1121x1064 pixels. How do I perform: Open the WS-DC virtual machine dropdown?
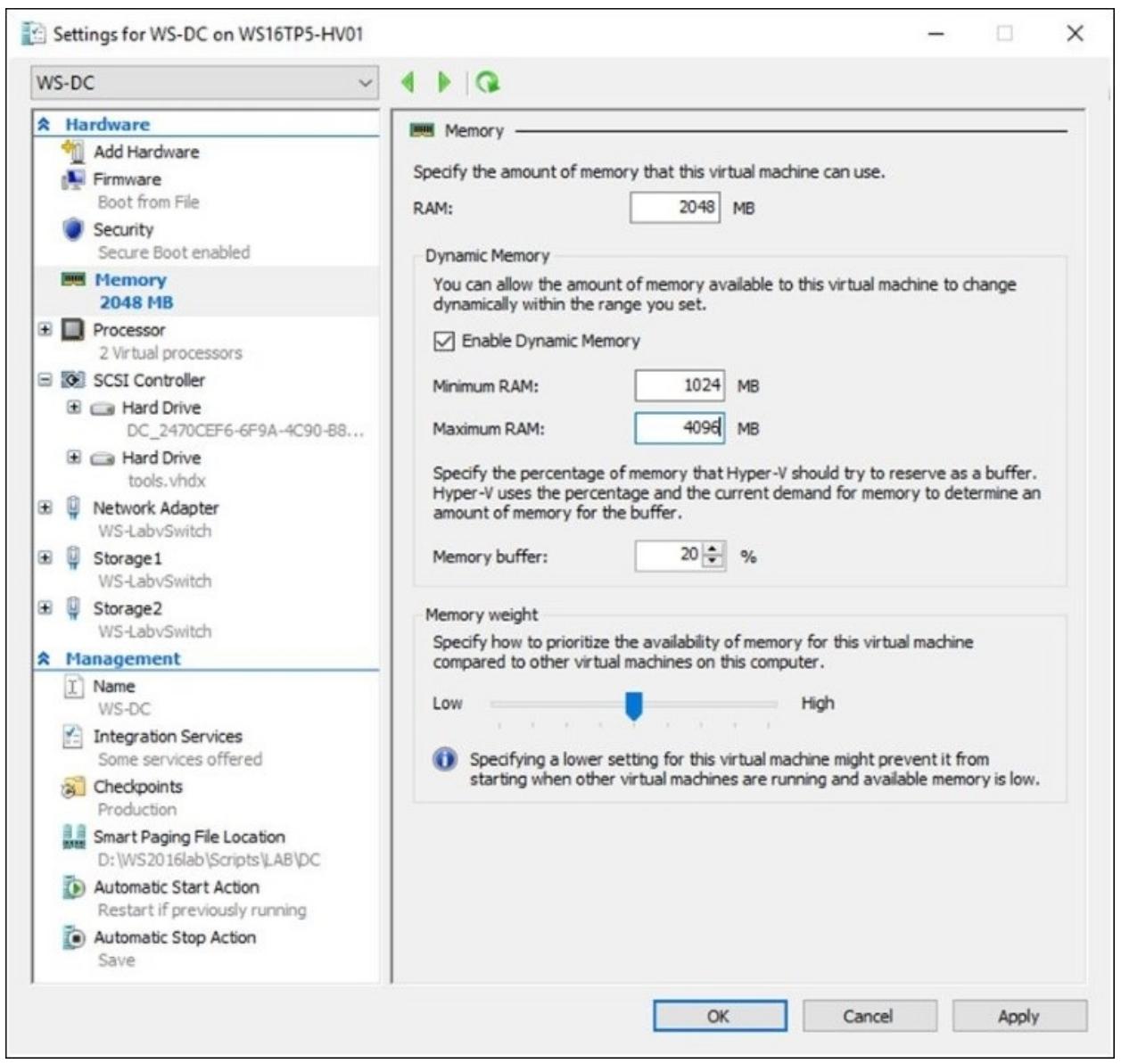204,83
